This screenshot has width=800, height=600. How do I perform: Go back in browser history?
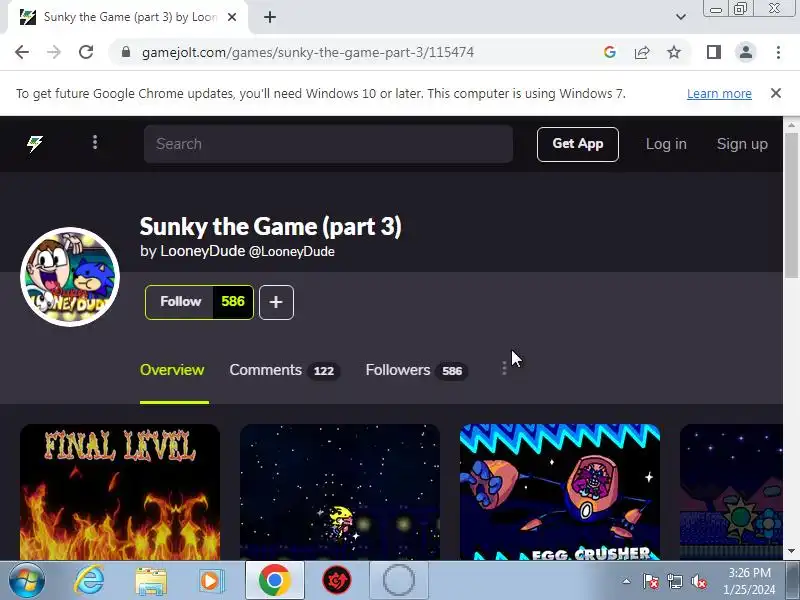(22, 52)
